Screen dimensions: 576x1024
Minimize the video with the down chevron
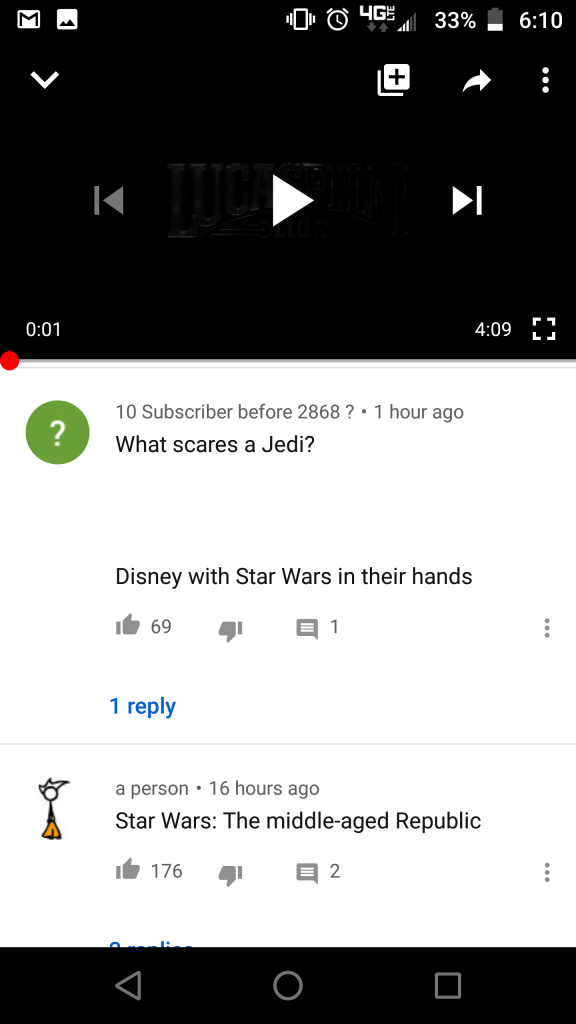point(45,80)
